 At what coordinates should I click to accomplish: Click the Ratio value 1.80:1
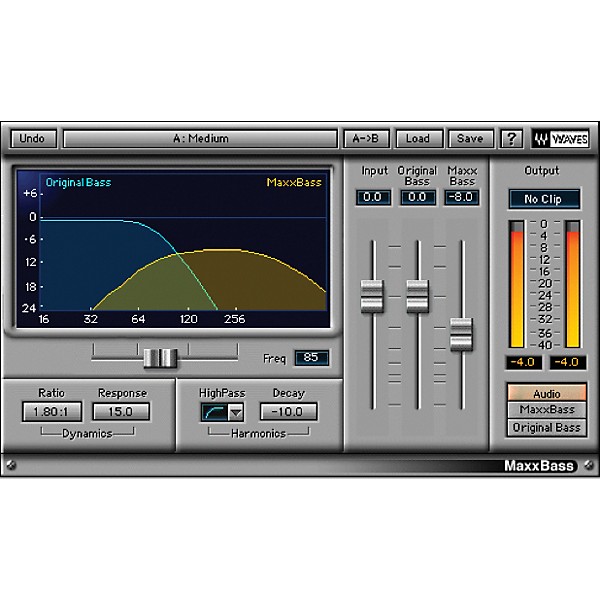(52, 412)
